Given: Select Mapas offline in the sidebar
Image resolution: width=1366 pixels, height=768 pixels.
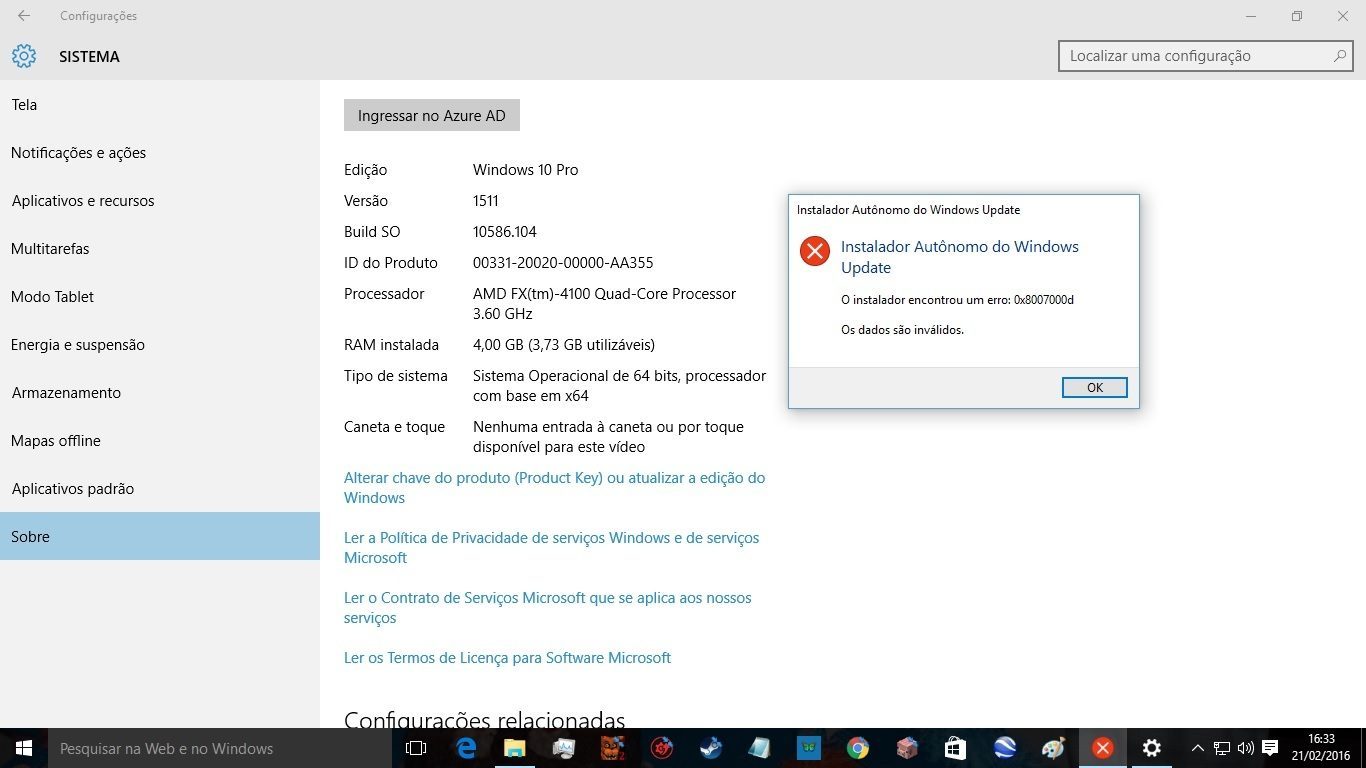Looking at the screenshot, I should click(160, 441).
